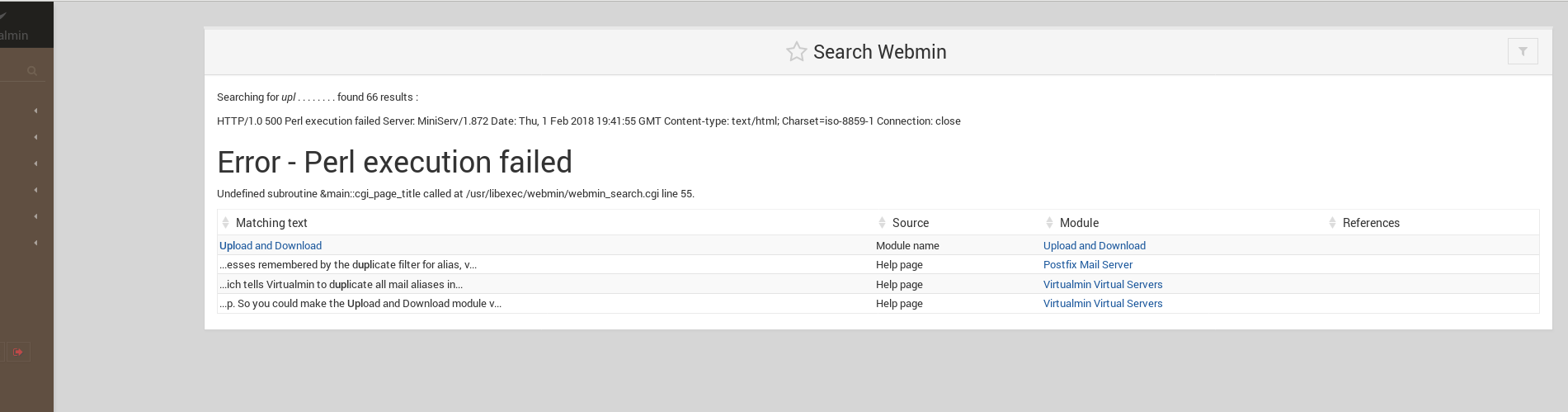Click the Source column header label
Viewport: 1568px width, 412px height.
click(911, 223)
